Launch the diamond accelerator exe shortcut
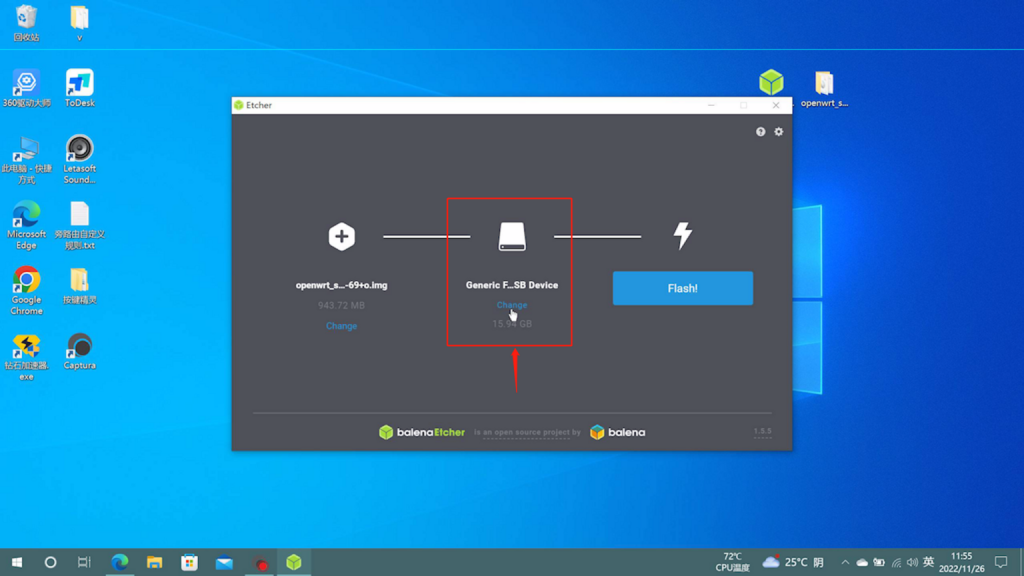 (26, 357)
